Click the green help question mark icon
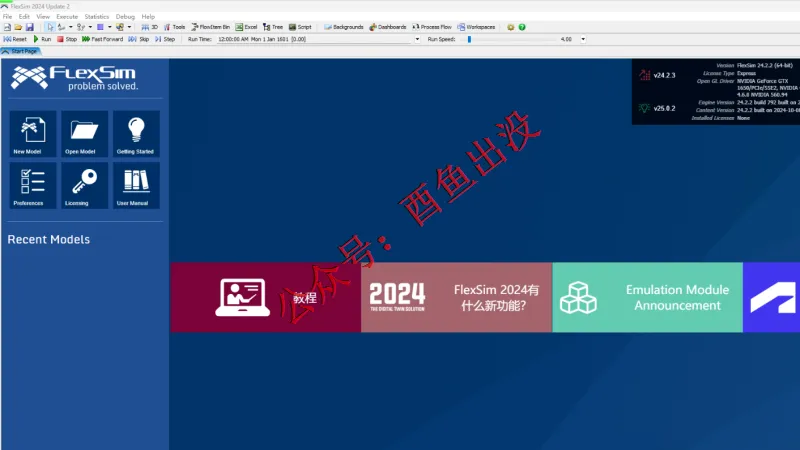 coord(522,27)
